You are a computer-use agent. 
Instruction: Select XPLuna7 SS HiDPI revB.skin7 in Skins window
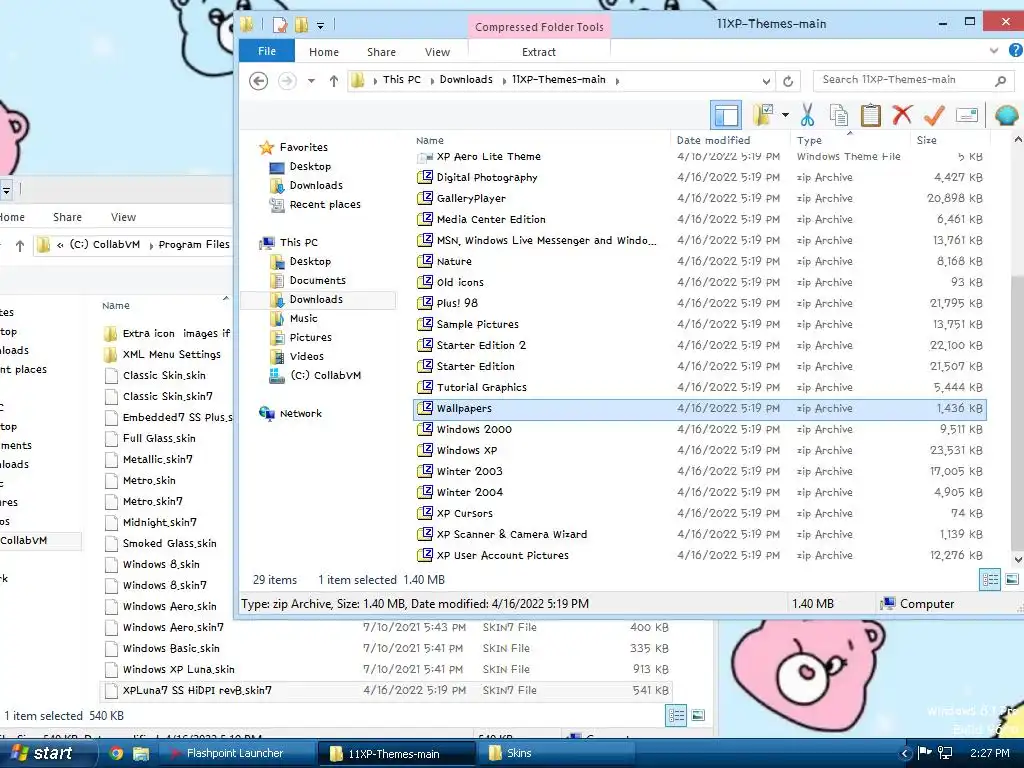[x=388, y=690]
